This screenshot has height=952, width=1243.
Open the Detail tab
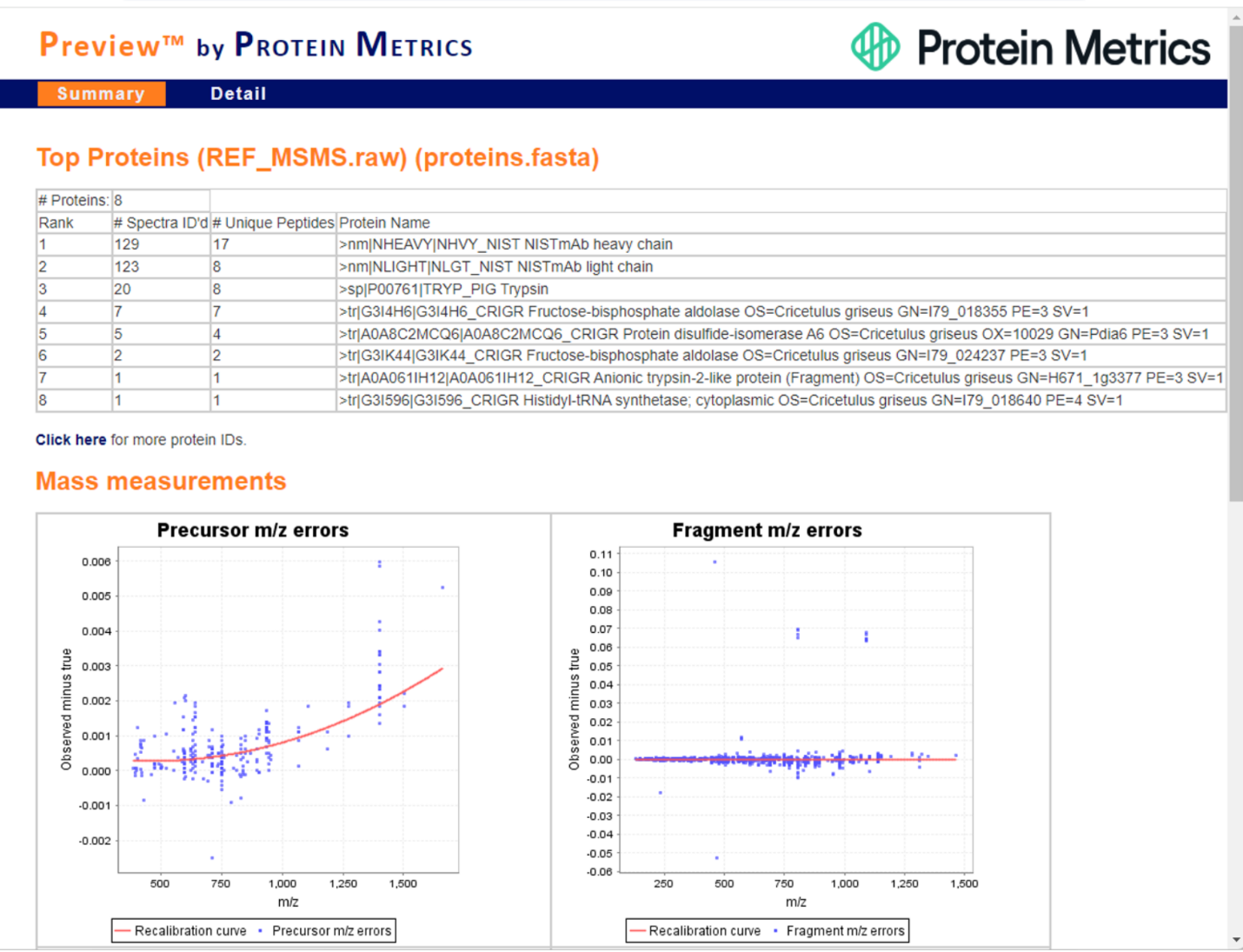click(x=238, y=94)
